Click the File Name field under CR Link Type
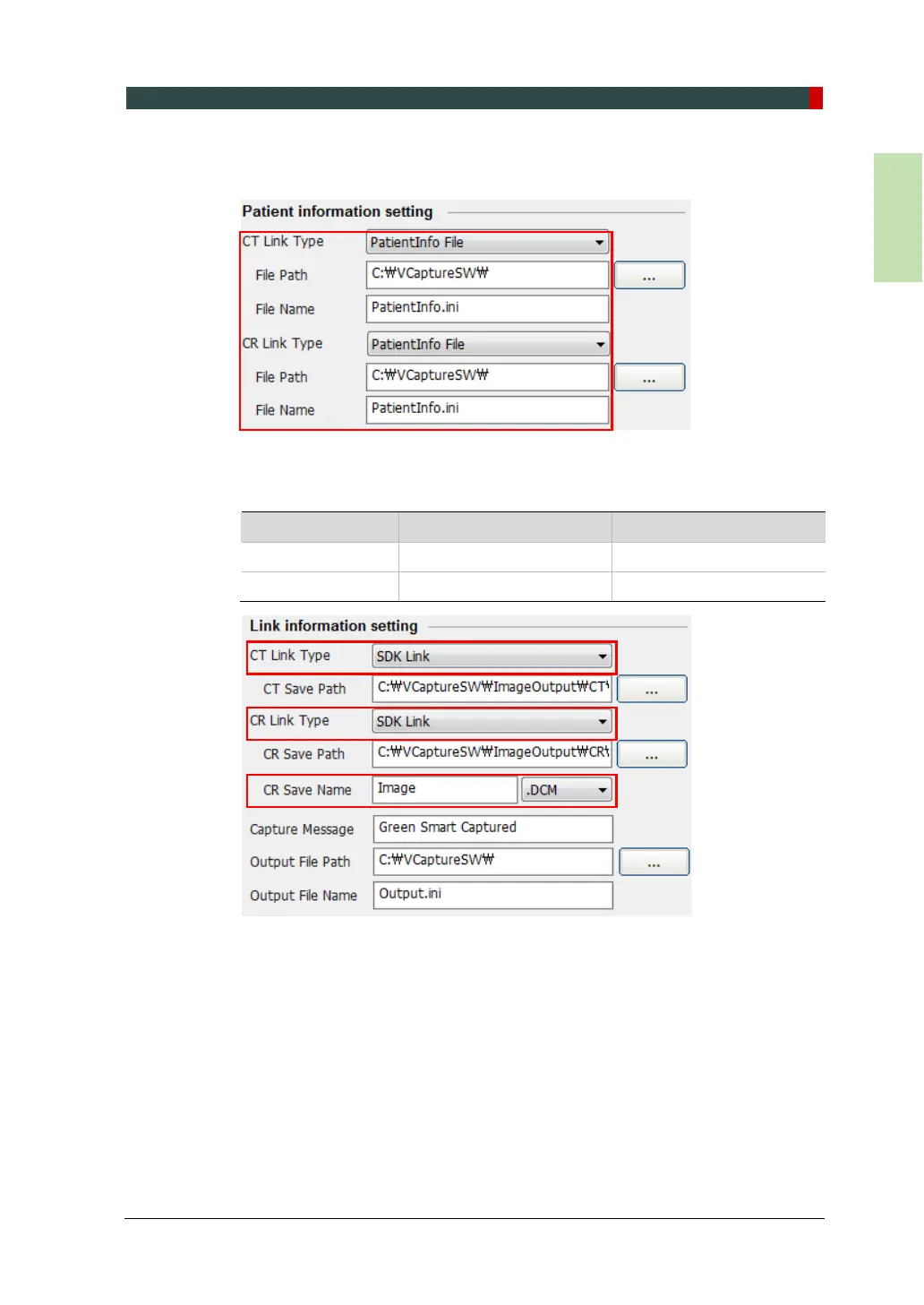Viewport: 924px width, 1305px height. point(488,409)
